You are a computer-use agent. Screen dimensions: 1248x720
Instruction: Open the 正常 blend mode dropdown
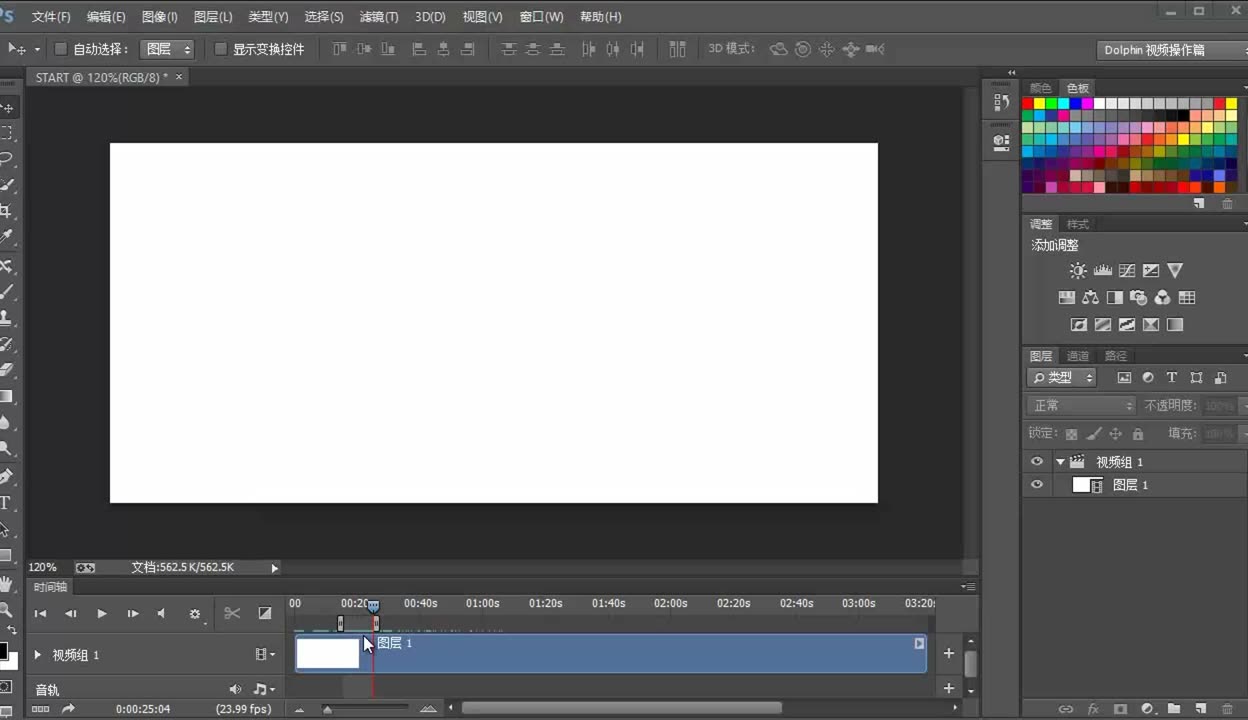click(1081, 405)
